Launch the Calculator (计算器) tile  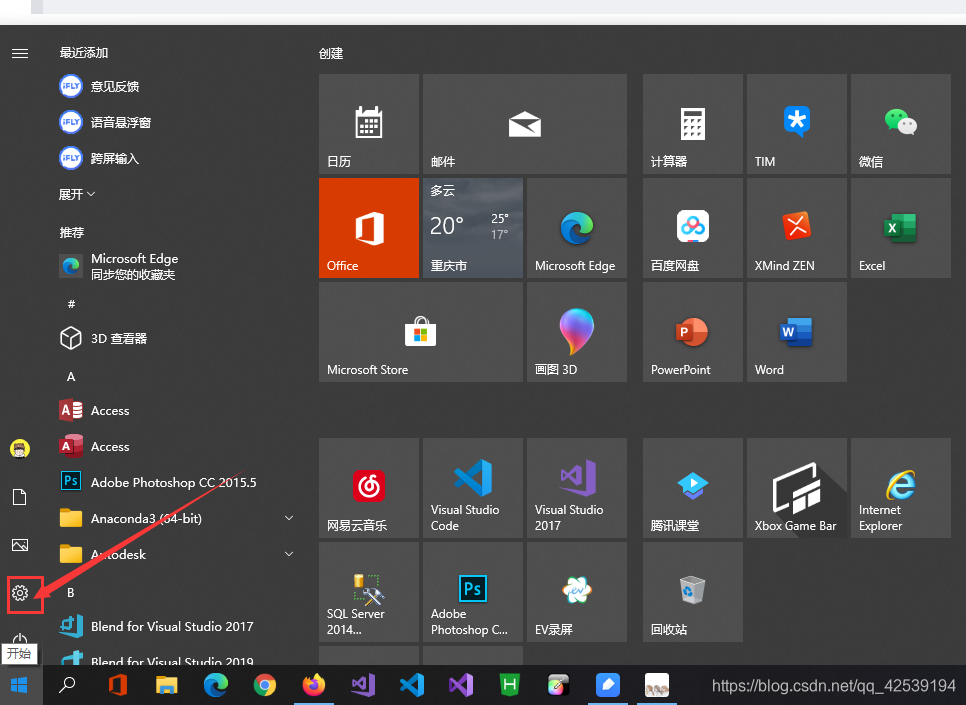[x=692, y=124]
